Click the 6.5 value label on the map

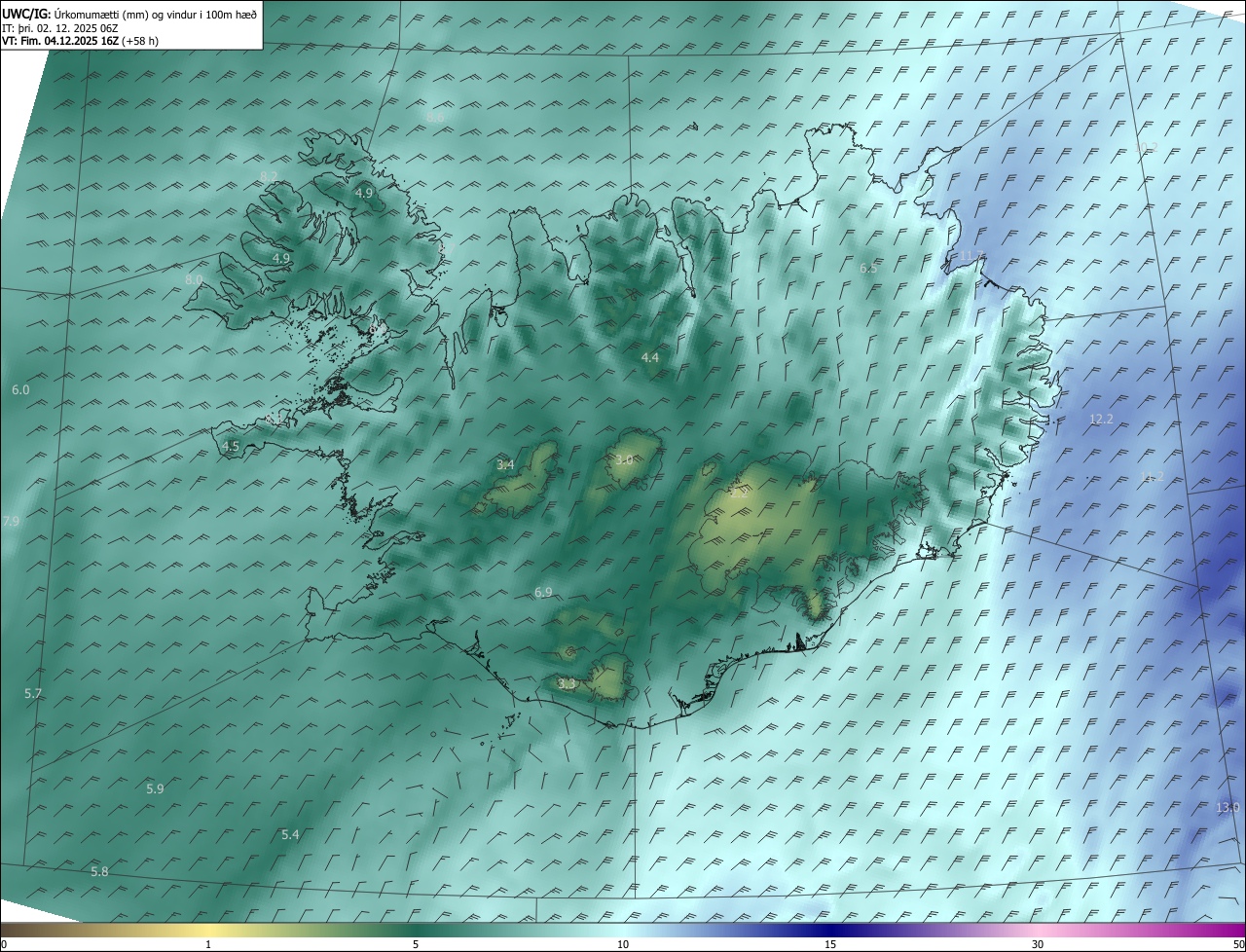tap(868, 268)
